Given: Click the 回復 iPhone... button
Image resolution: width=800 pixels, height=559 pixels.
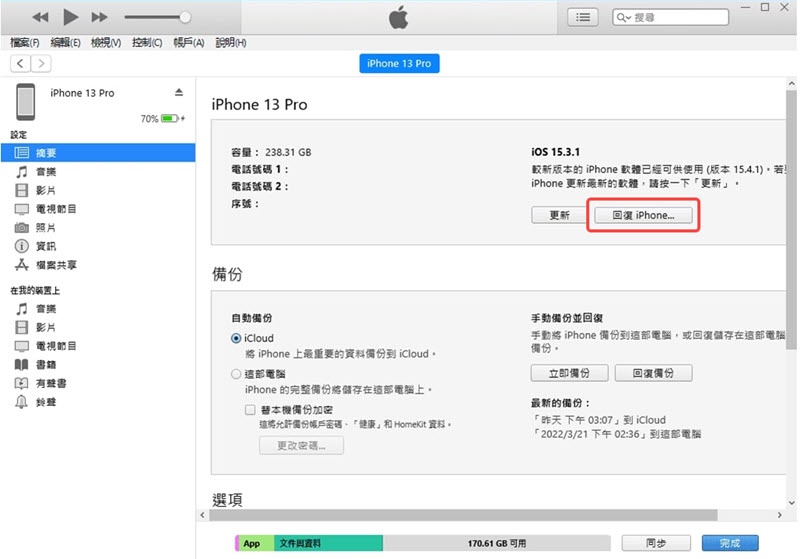Looking at the screenshot, I should tap(643, 215).
